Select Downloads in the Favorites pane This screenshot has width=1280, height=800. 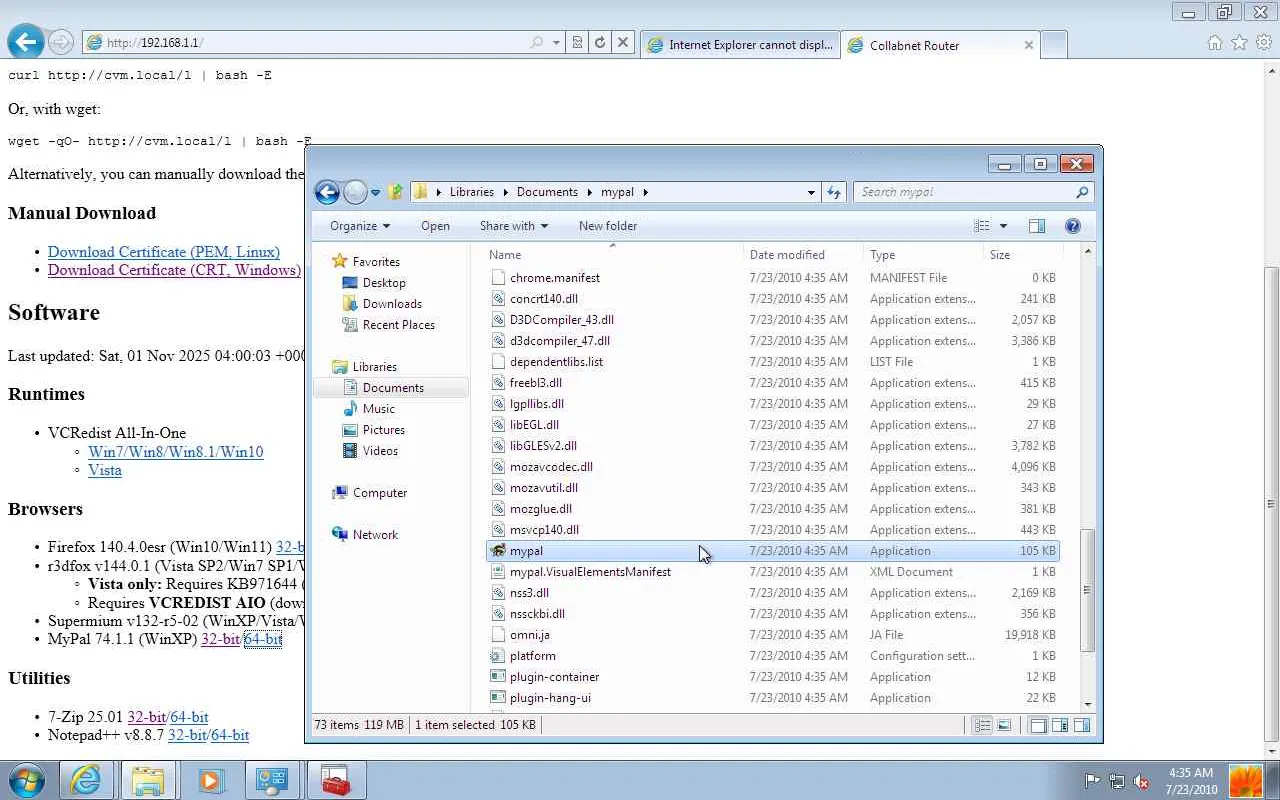coord(392,304)
